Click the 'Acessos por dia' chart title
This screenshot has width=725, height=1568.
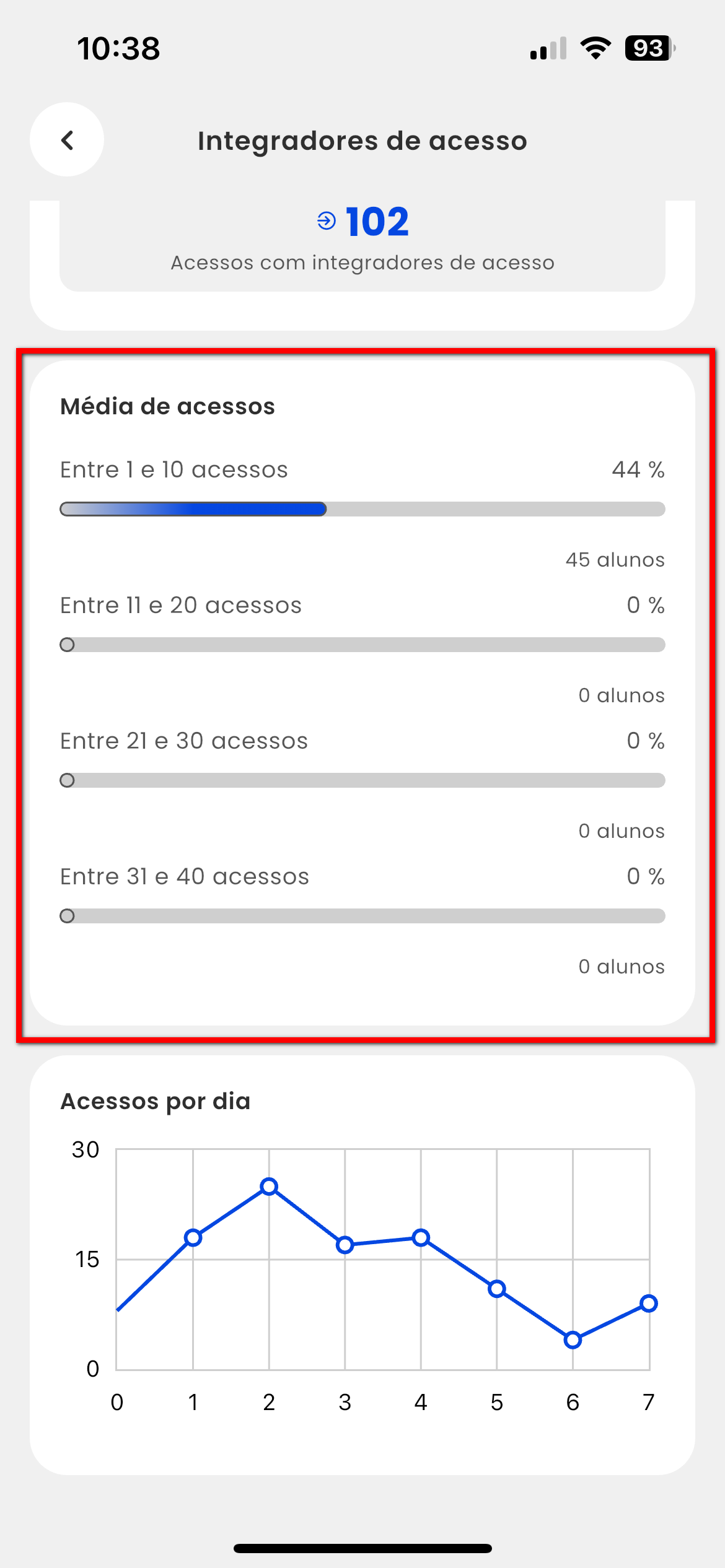pos(156,1101)
